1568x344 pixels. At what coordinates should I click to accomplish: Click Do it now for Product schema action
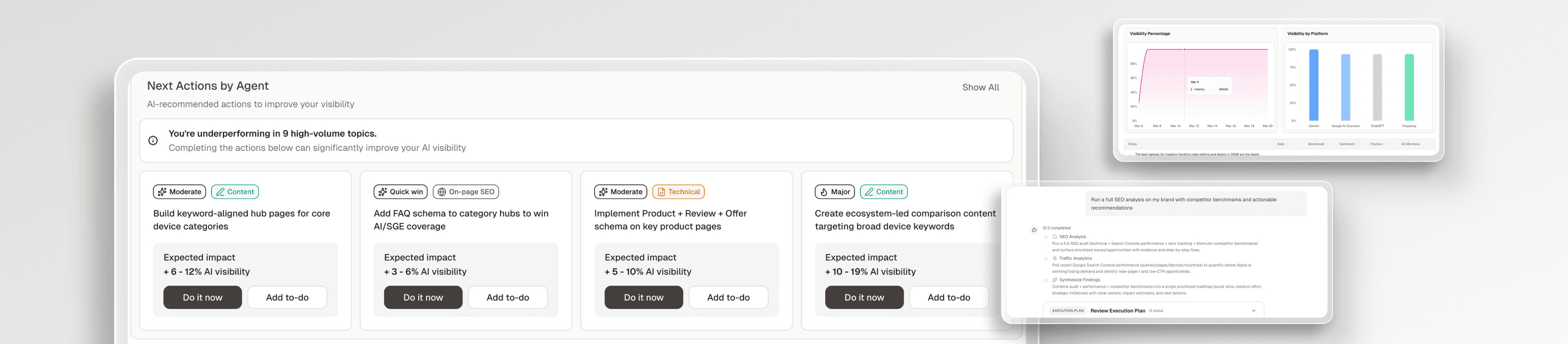point(644,297)
